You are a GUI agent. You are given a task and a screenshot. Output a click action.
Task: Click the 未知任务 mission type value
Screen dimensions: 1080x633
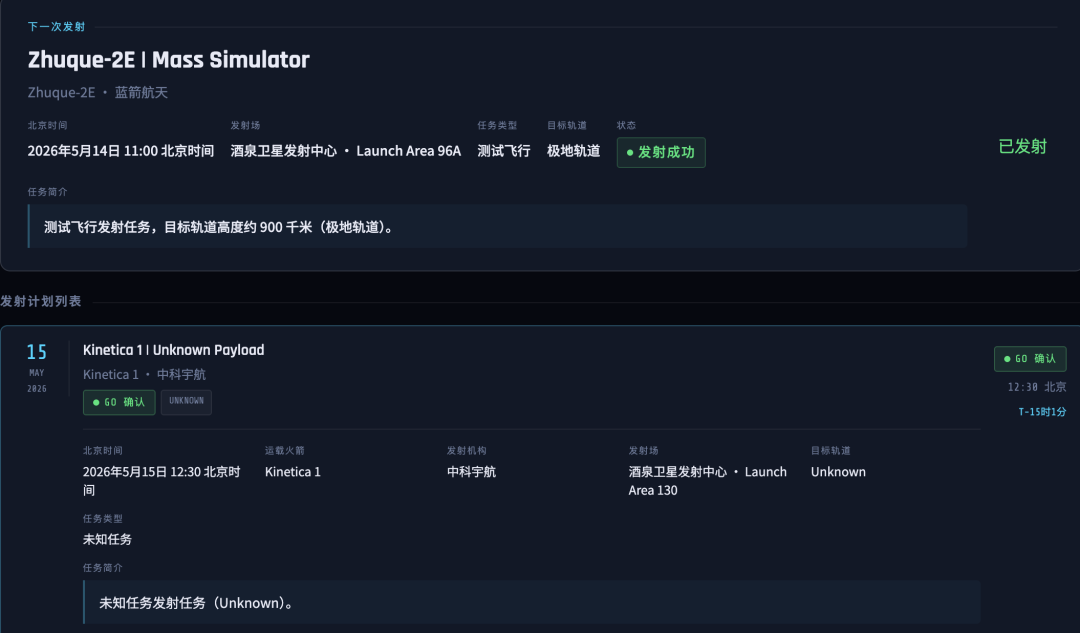(x=107, y=539)
